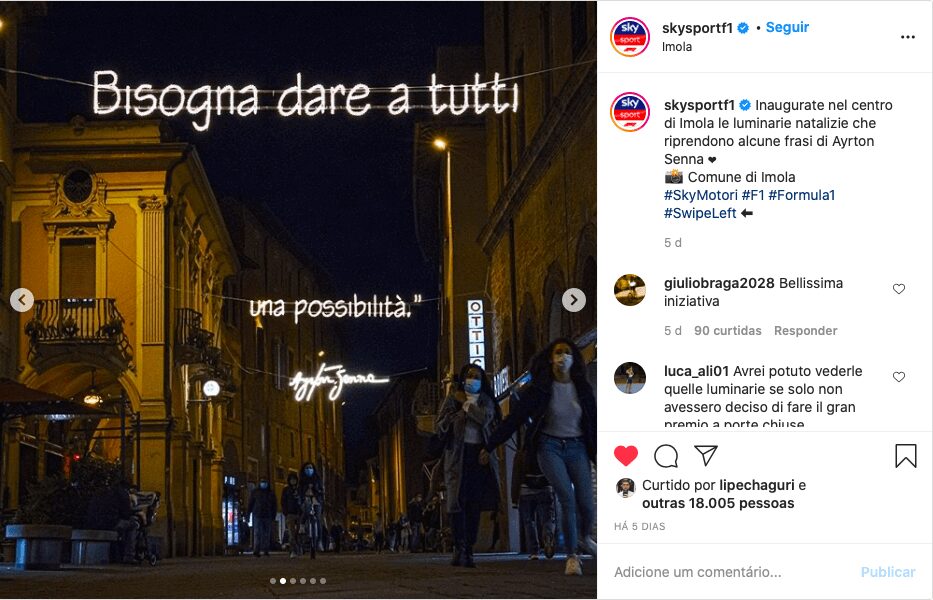Save post using the bookmark icon
This screenshot has height=600, width=933.
point(906,456)
